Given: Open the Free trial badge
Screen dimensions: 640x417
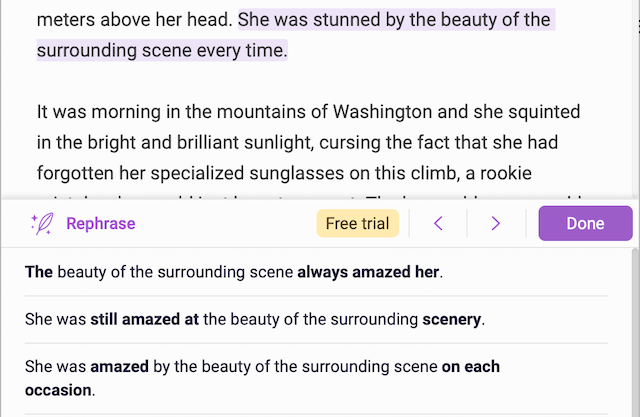Looking at the screenshot, I should [x=358, y=223].
